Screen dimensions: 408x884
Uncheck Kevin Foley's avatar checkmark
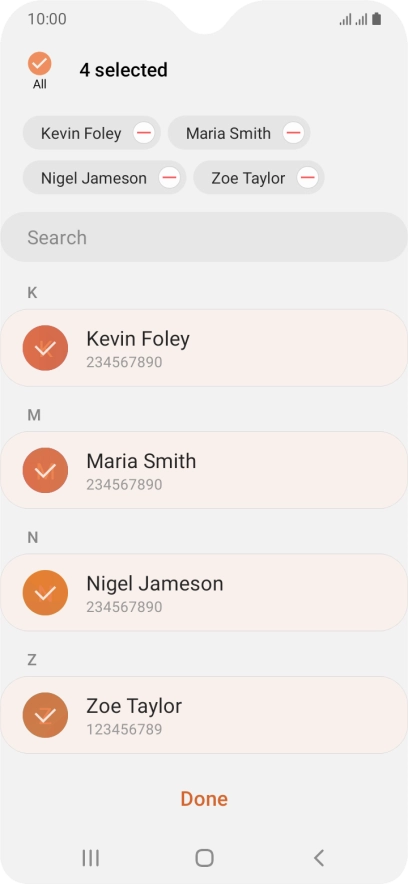(45, 348)
